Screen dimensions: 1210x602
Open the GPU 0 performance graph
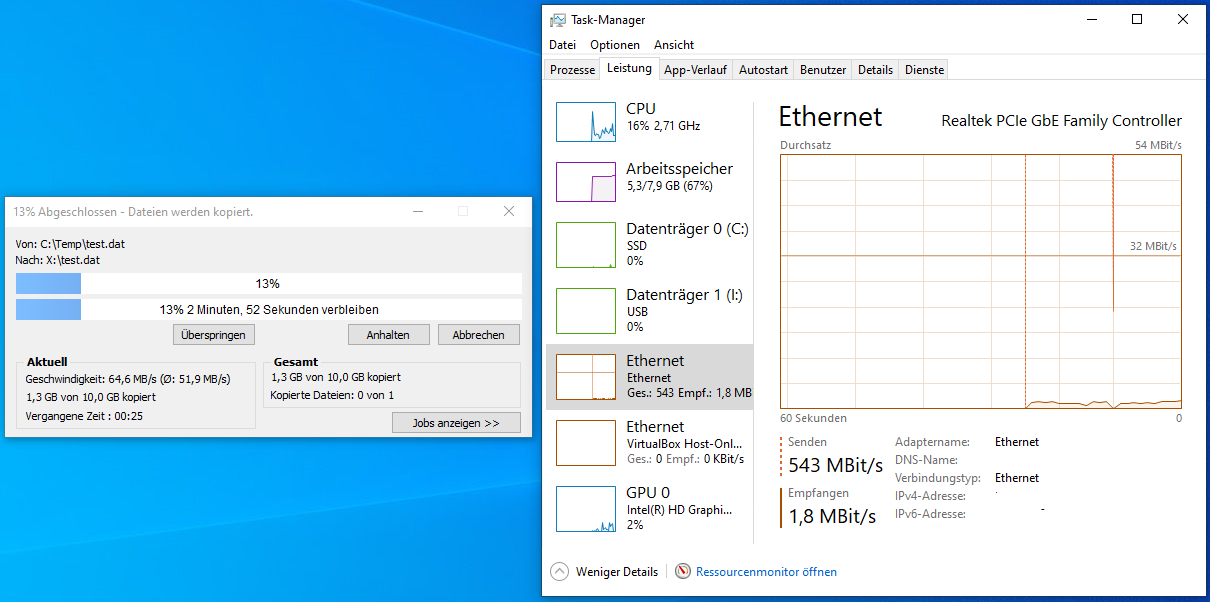pos(585,509)
